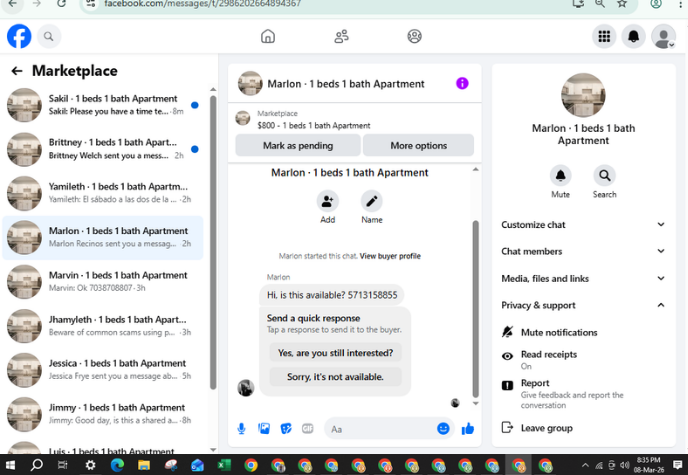Open the Notifications bell in header
Viewport: 688px width, 475px height.
click(634, 36)
